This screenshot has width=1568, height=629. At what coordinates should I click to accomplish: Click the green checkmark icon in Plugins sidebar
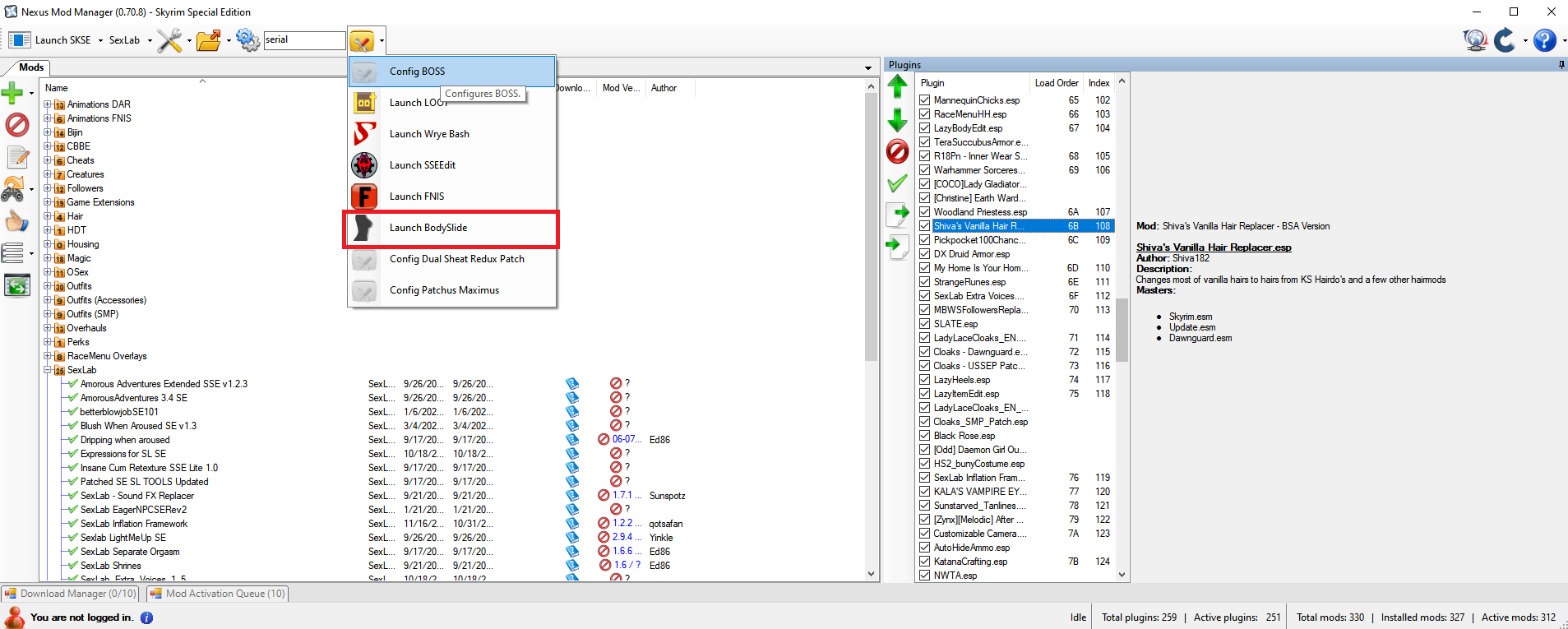pyautogui.click(x=898, y=183)
